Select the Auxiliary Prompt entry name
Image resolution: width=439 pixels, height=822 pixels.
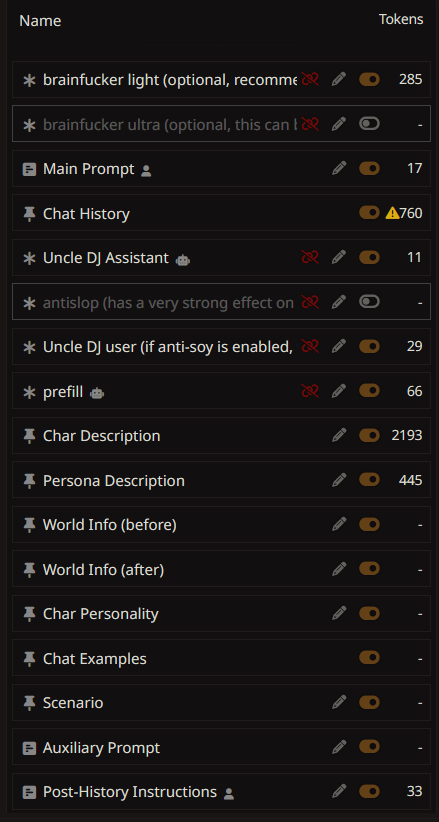pyautogui.click(x=101, y=747)
